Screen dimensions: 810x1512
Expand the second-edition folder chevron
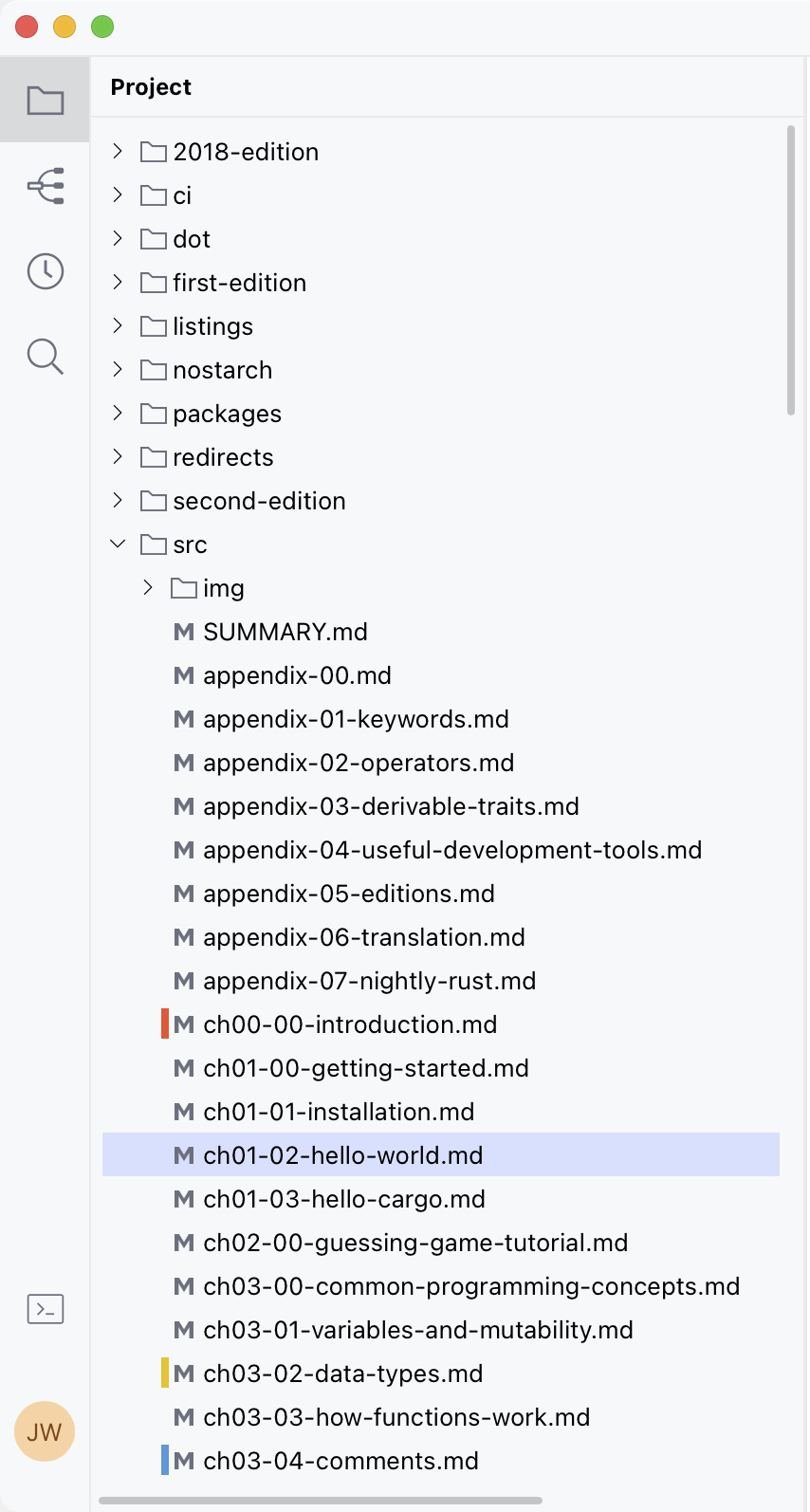pos(118,500)
